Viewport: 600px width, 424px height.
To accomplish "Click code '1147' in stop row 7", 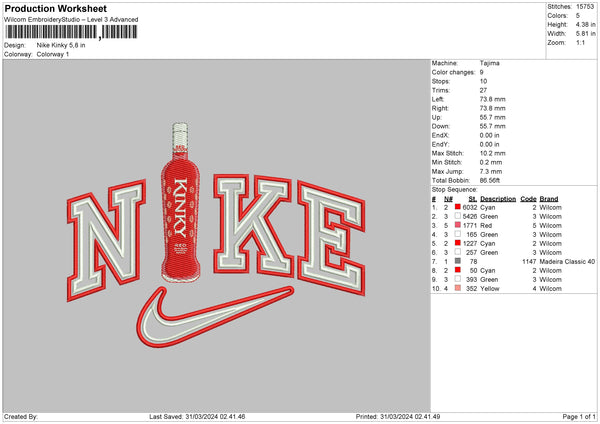I will coord(529,261).
